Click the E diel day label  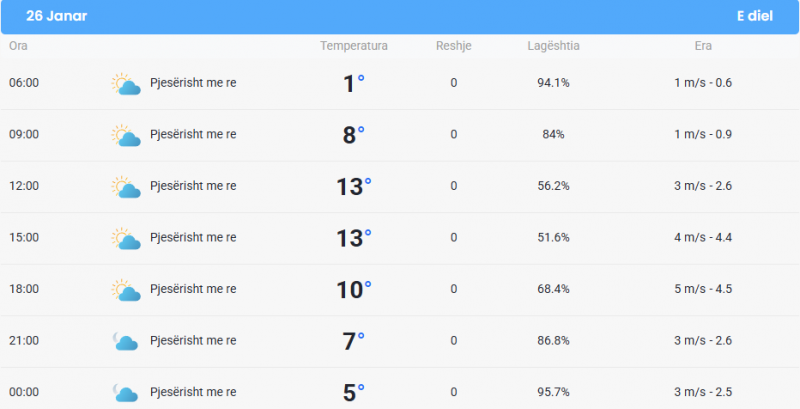point(755,16)
